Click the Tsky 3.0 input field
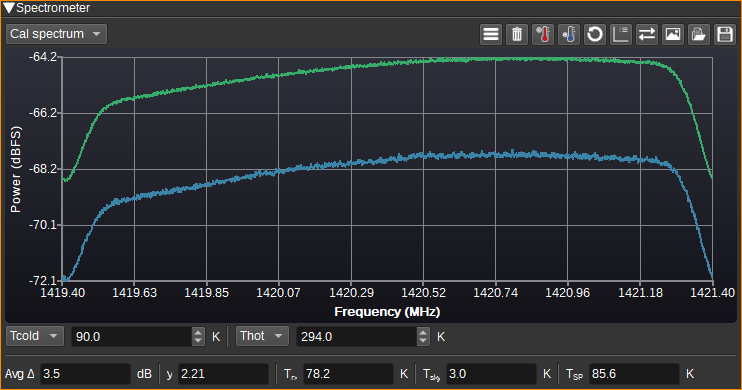The height and width of the screenshot is (390, 742). point(491,374)
